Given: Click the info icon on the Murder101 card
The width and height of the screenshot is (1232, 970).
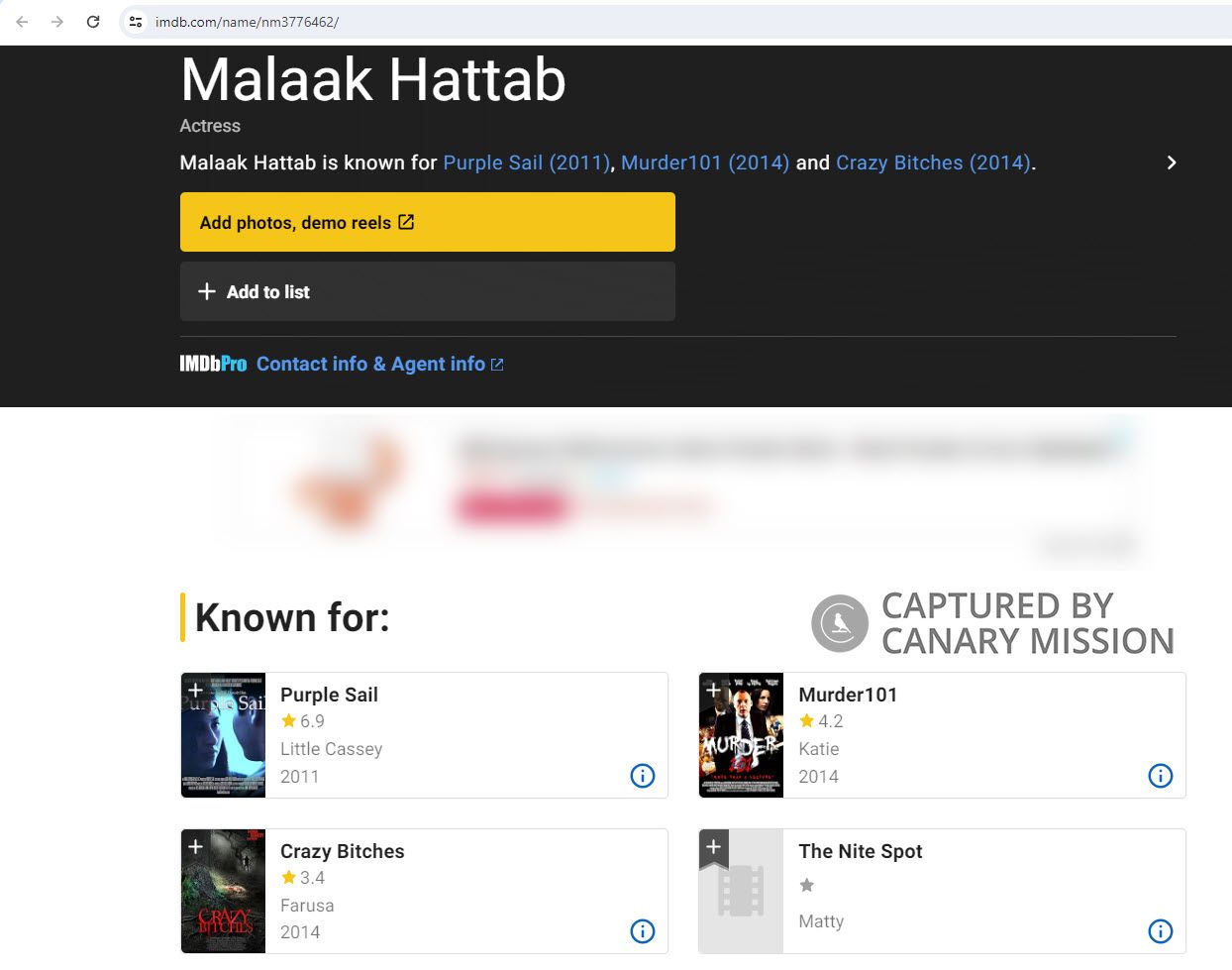Looking at the screenshot, I should [x=1160, y=776].
